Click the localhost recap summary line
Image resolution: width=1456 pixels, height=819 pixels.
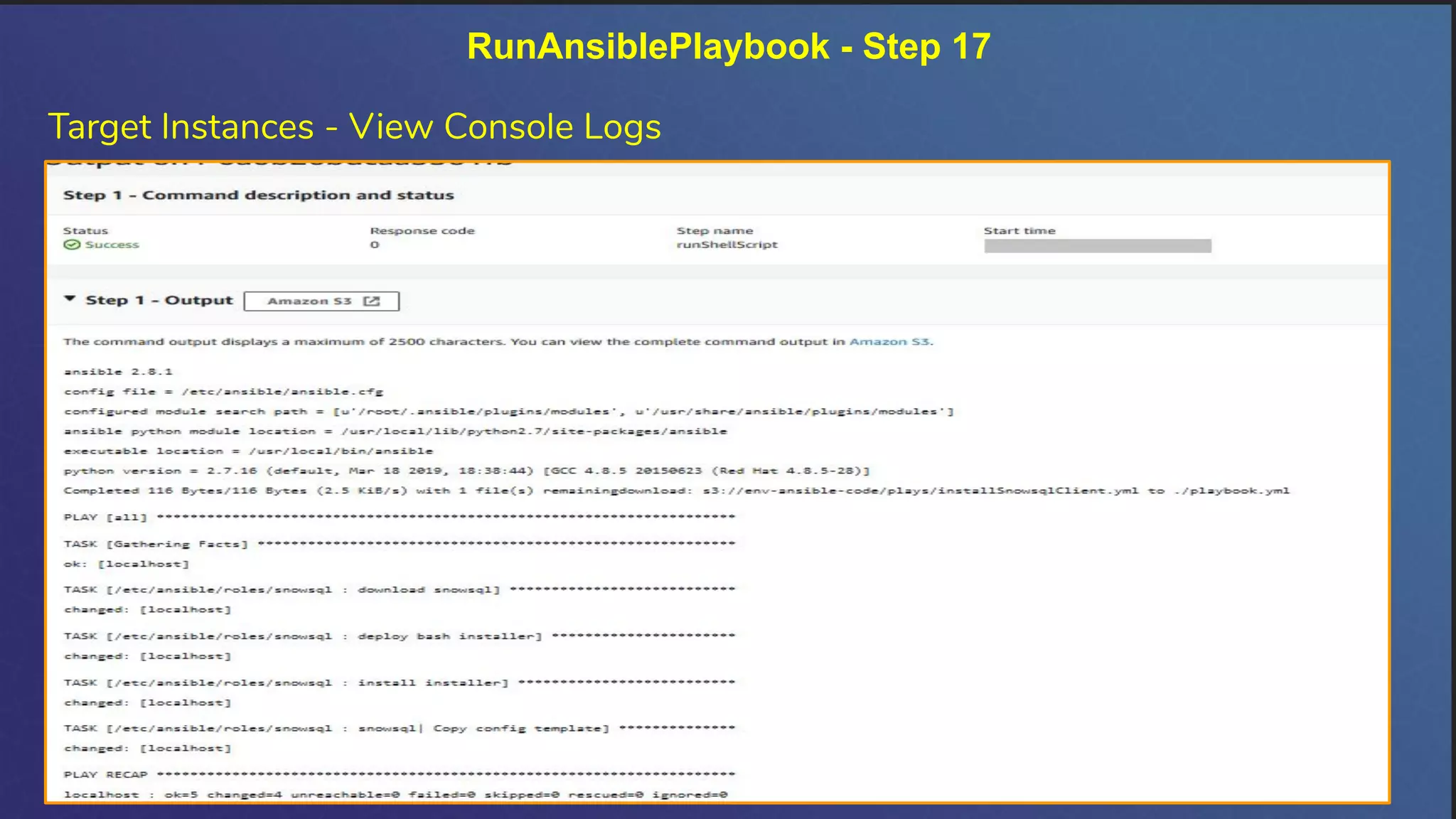pos(396,795)
